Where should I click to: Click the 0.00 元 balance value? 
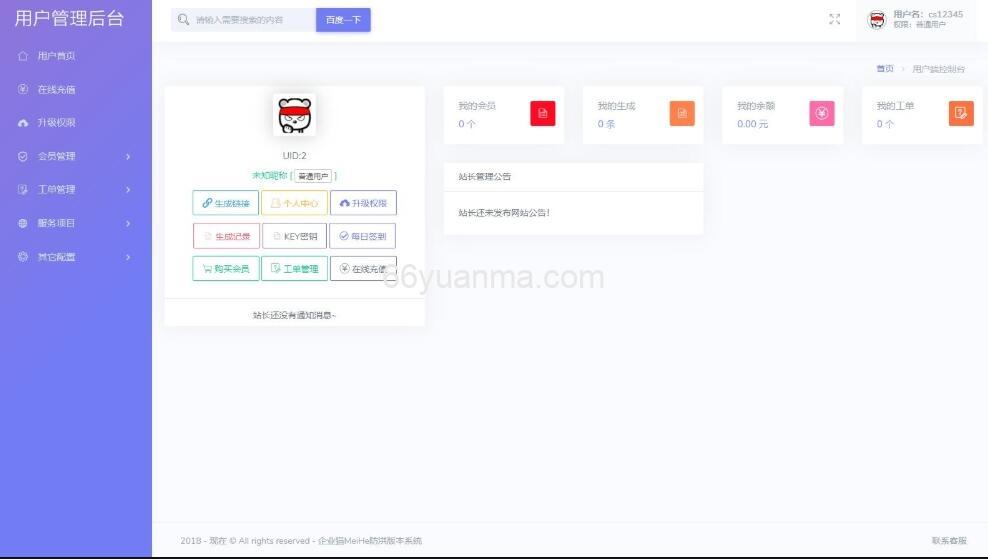pyautogui.click(x=752, y=124)
